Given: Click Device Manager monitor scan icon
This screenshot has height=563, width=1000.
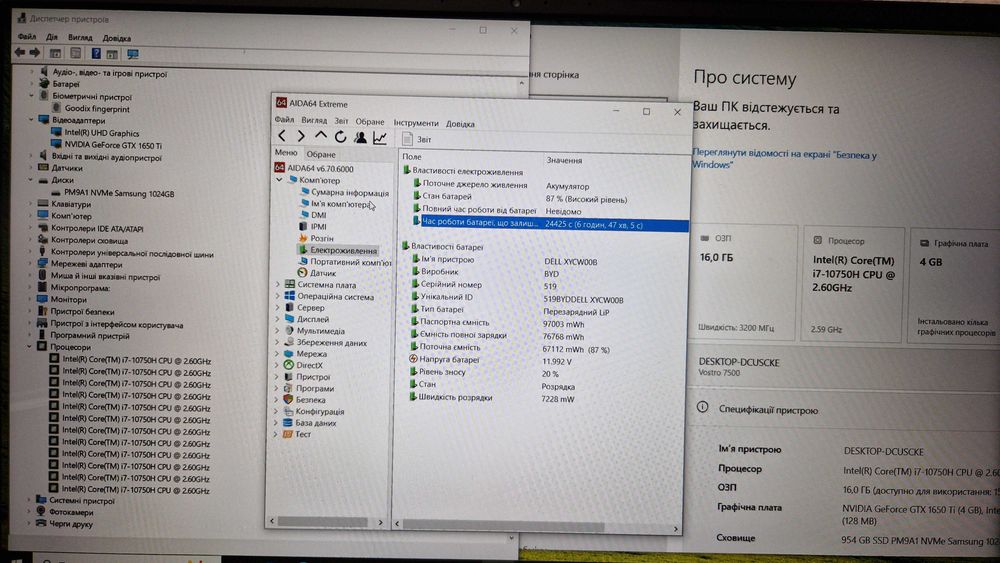Looking at the screenshot, I should click(132, 55).
